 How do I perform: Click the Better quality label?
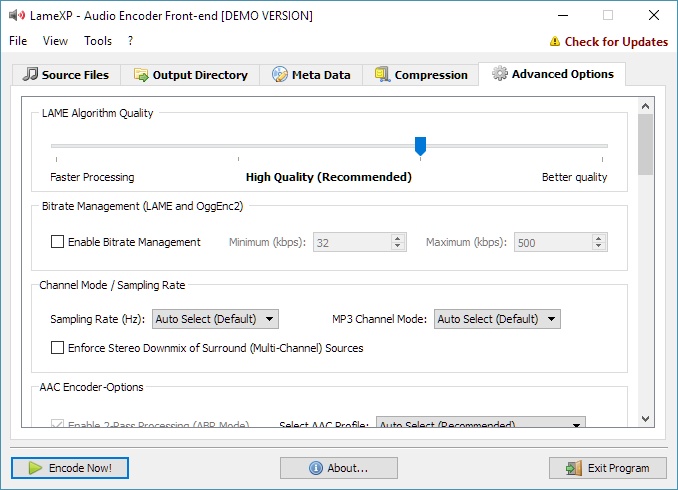[574, 177]
